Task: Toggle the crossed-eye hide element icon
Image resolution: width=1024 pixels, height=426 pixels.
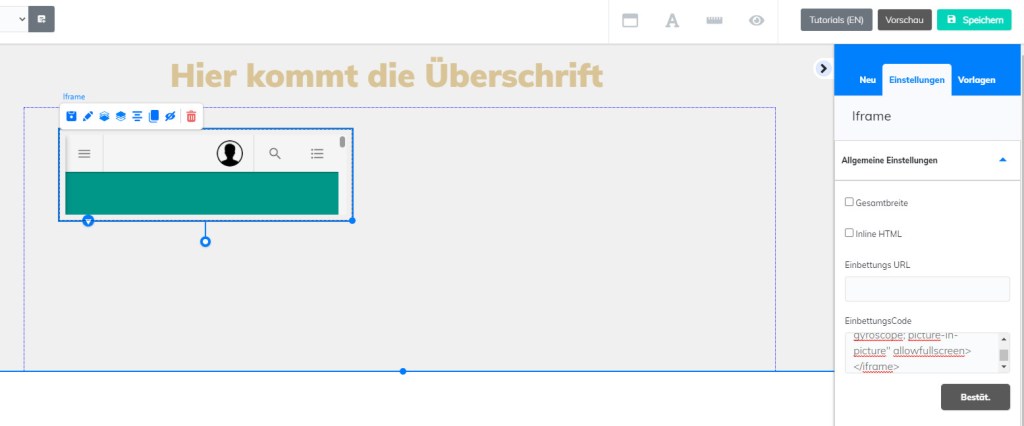Action: pyautogui.click(x=170, y=117)
